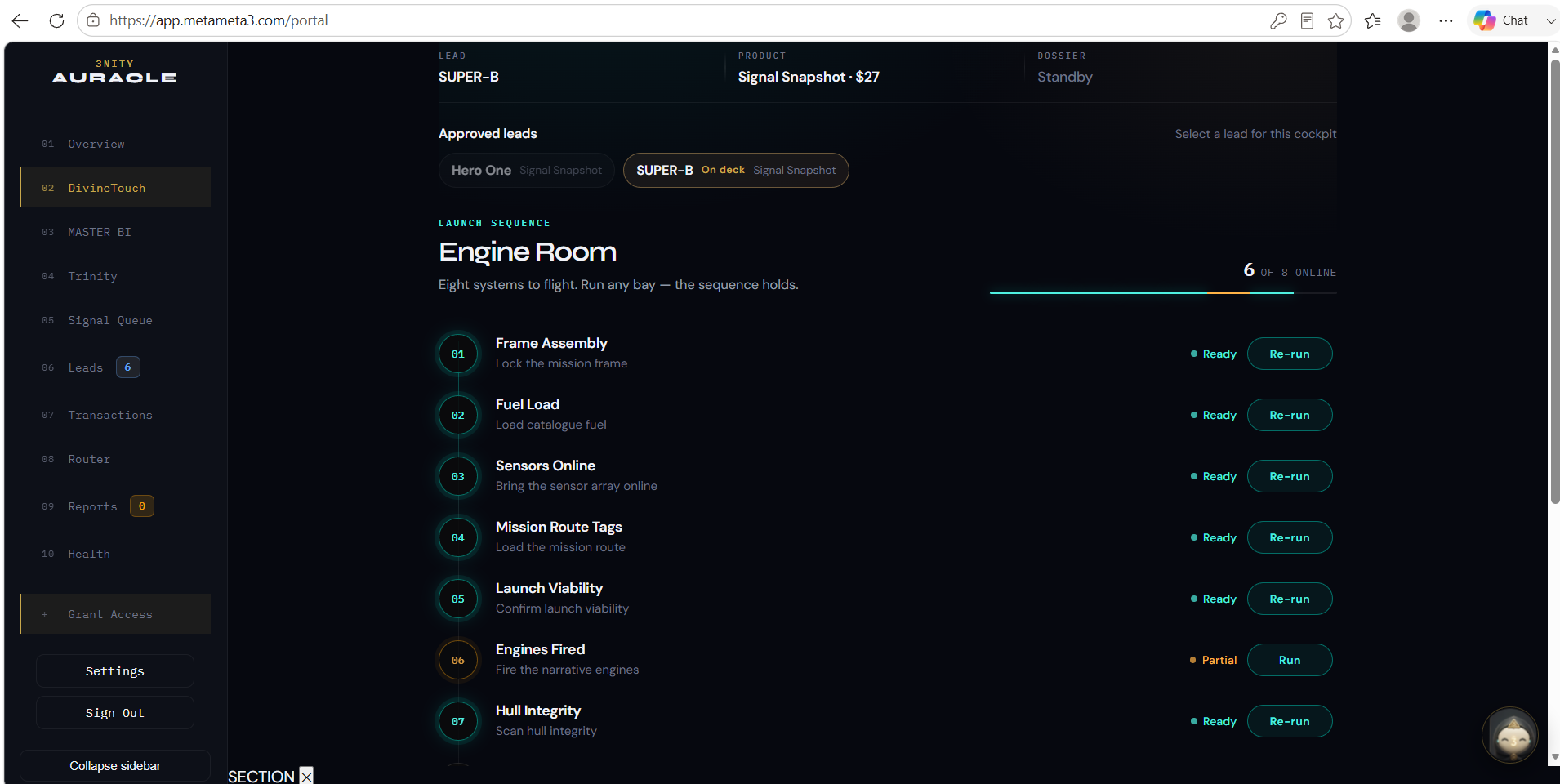
Task: Select the Hero One lead chip
Action: [x=527, y=171]
